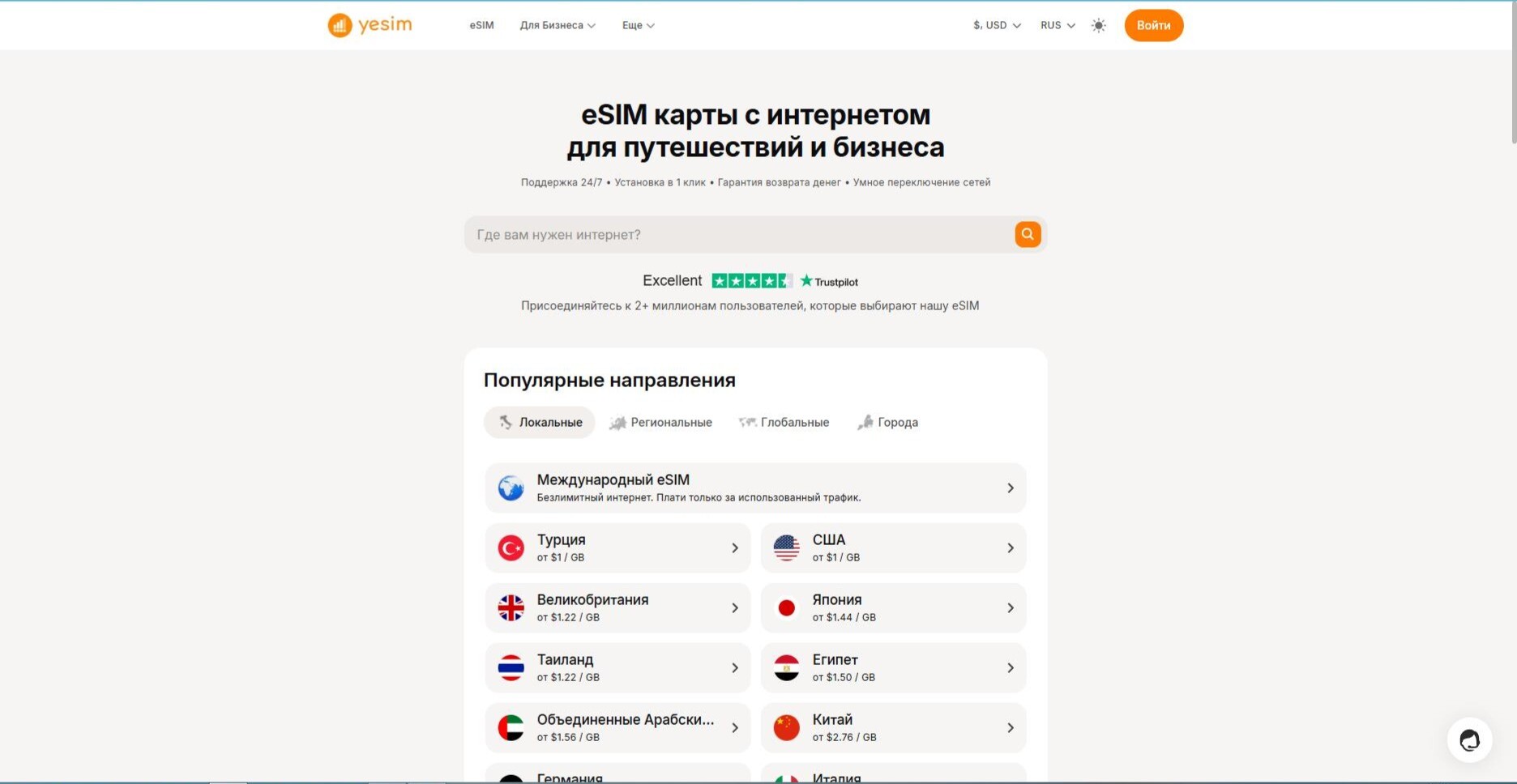Open Международный eSIM title
Image resolution: width=1517 pixels, height=784 pixels.
[x=613, y=479]
